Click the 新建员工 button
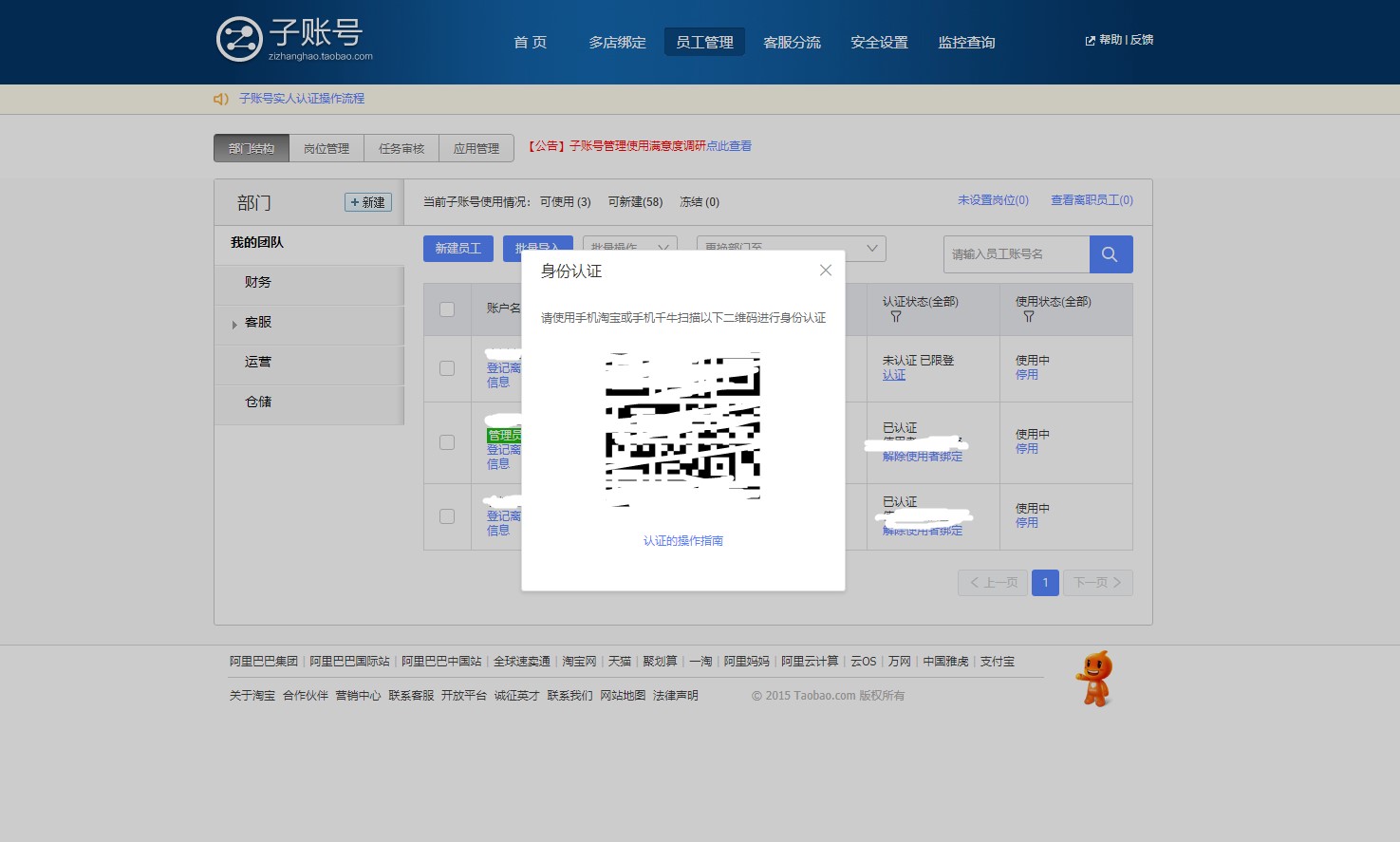The height and width of the screenshot is (842, 1400). coord(457,248)
